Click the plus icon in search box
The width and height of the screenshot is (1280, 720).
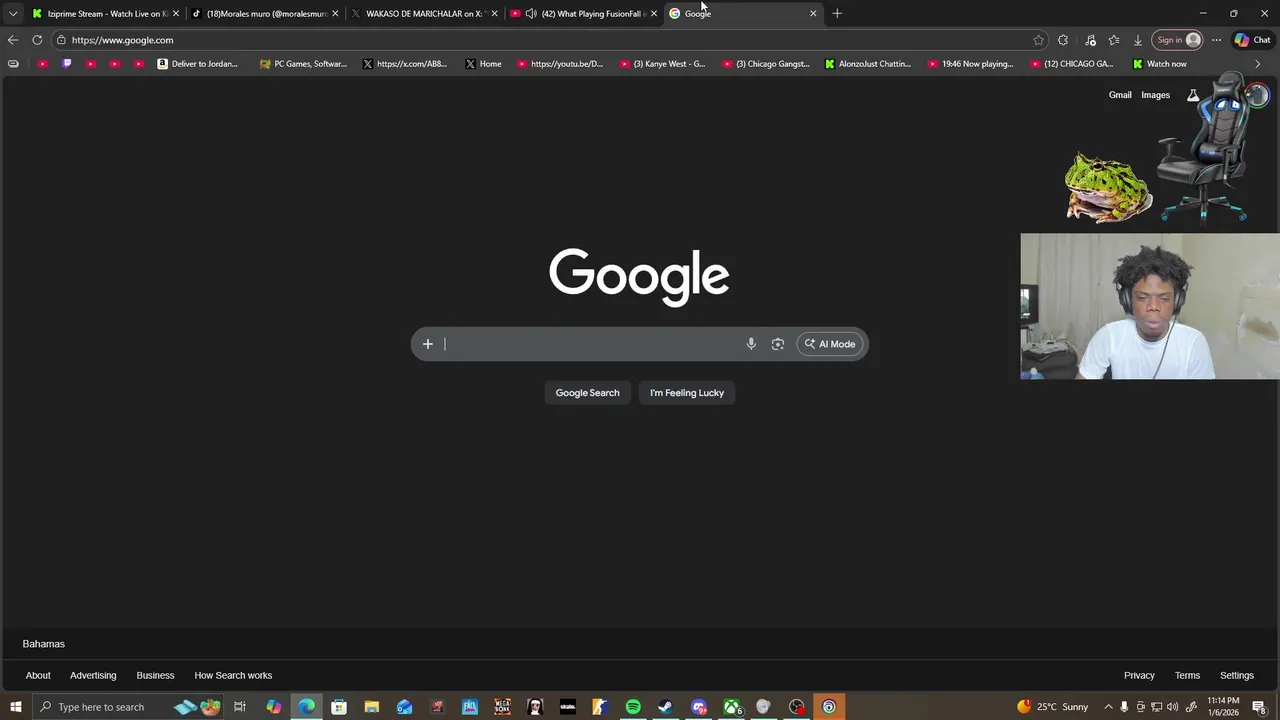coord(428,344)
